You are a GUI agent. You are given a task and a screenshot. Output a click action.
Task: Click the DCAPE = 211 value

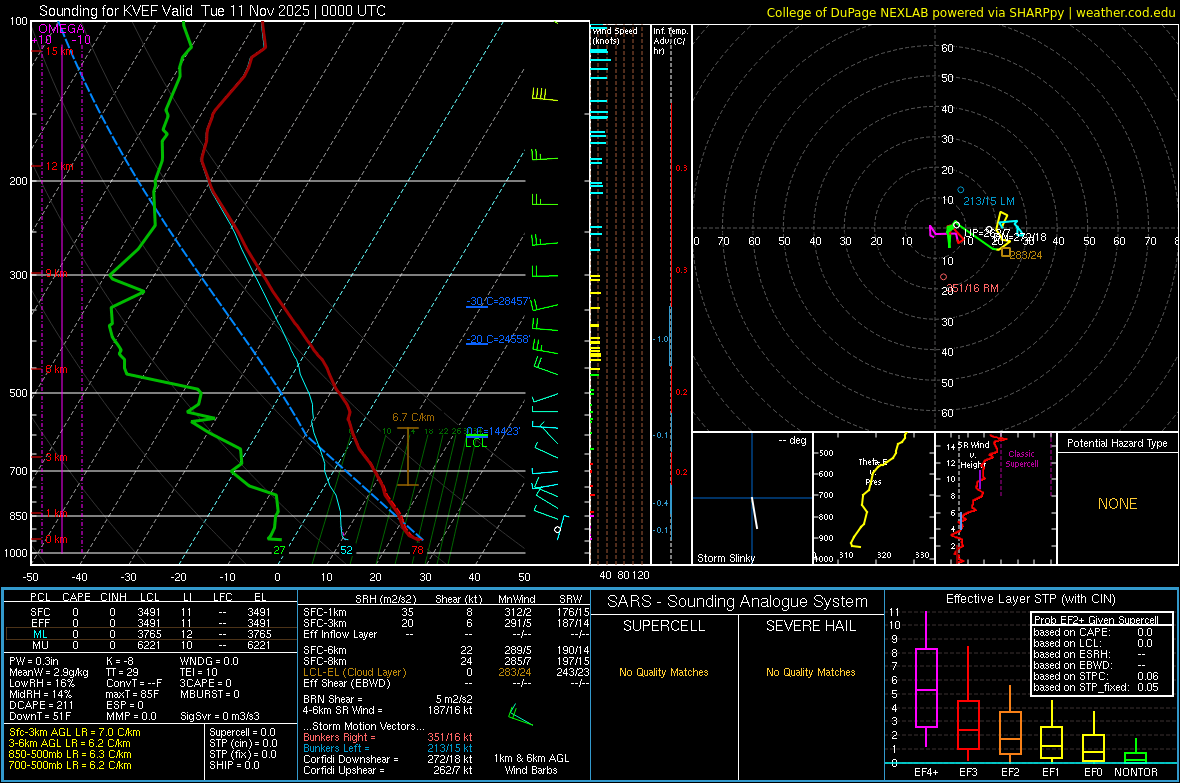coord(41,705)
